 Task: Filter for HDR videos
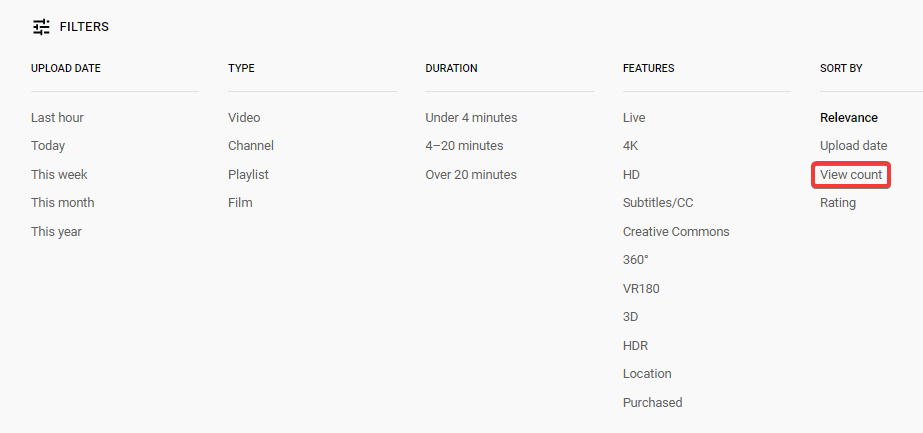click(x=636, y=345)
